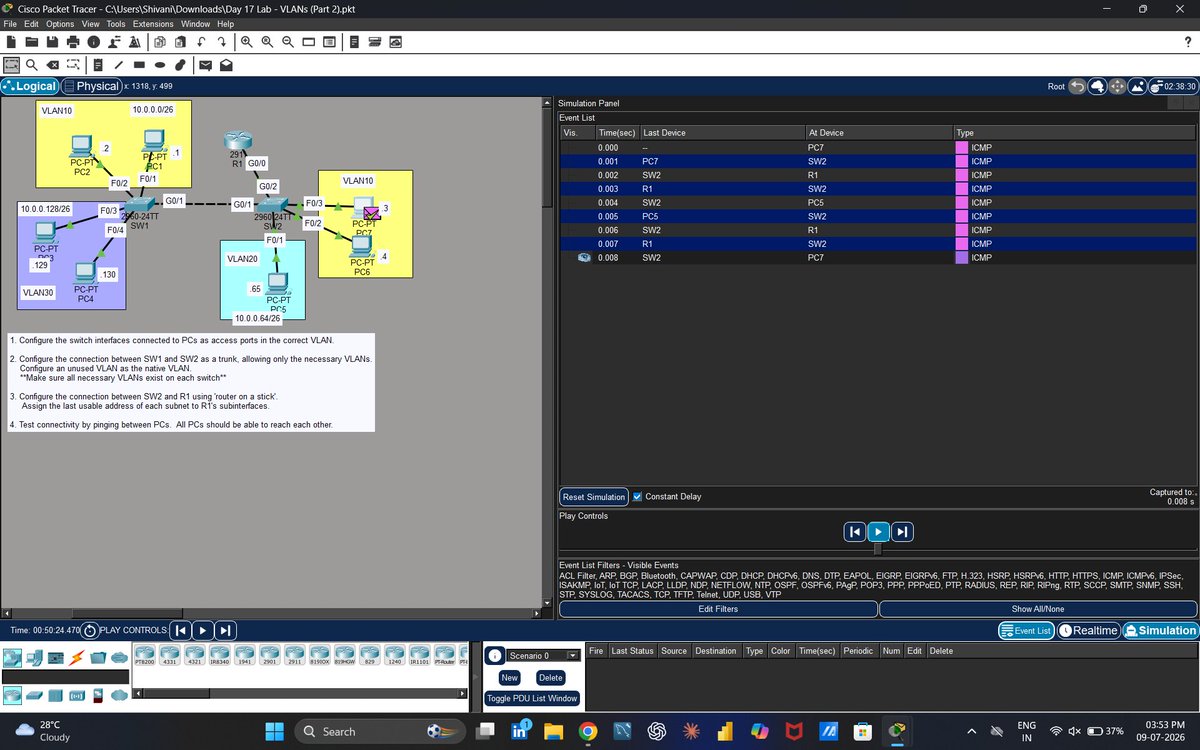Viewport: 1200px width, 750px height.
Task: Click the bottom bar play button
Action: tap(202, 630)
